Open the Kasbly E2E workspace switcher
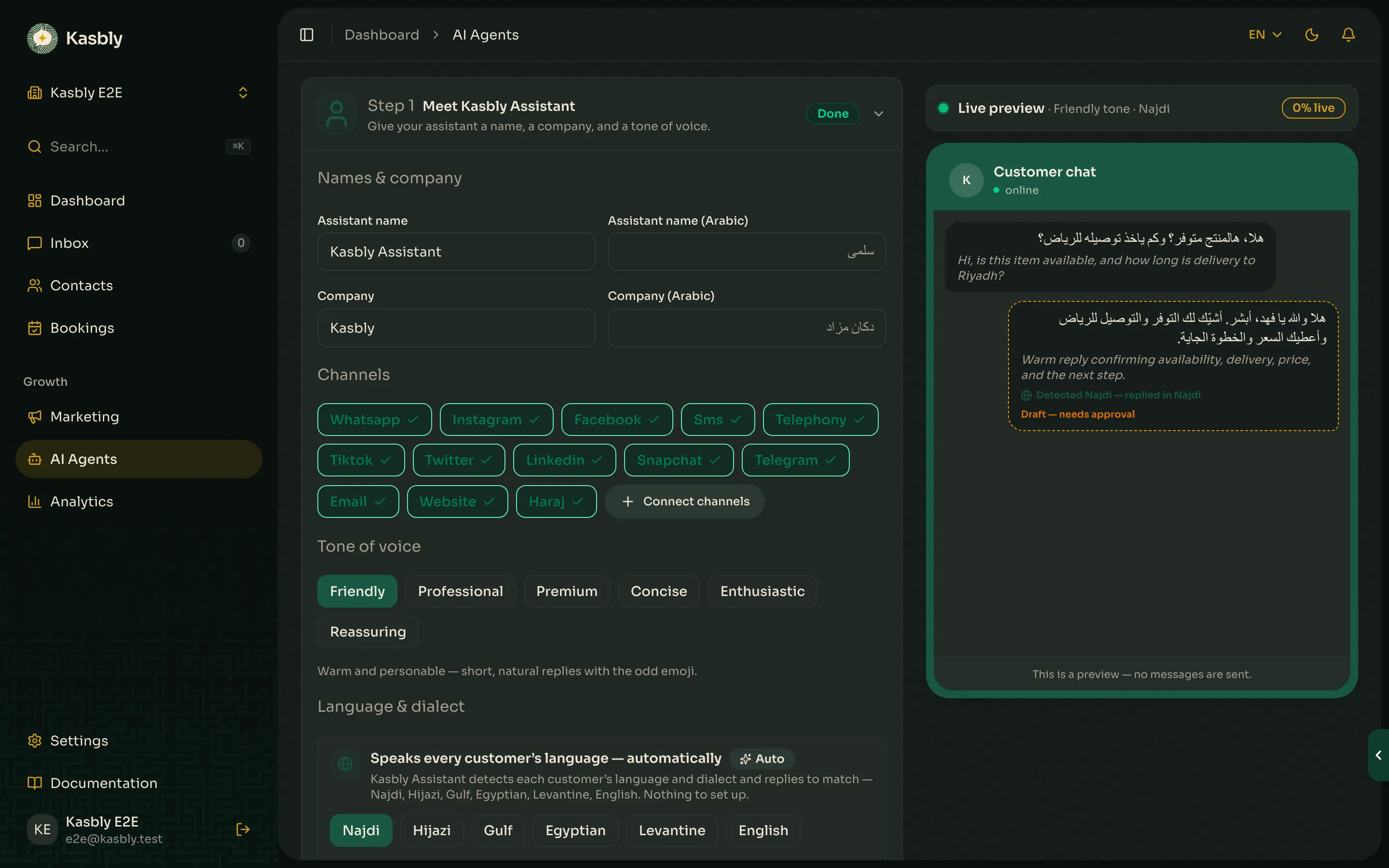Viewport: 1389px width, 868px height. point(138,93)
